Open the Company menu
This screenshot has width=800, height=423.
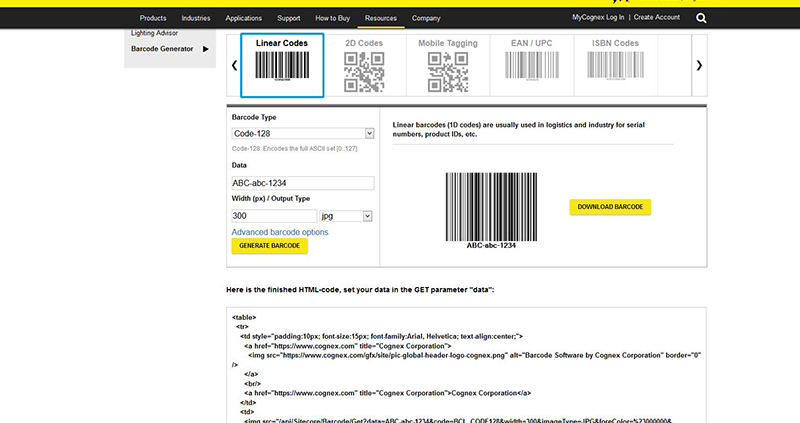426,18
